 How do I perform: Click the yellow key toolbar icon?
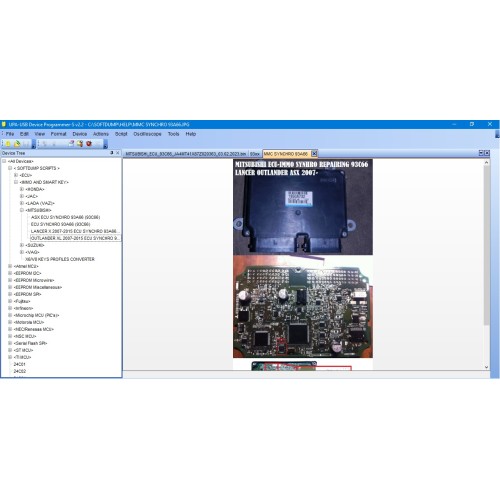pos(80,144)
